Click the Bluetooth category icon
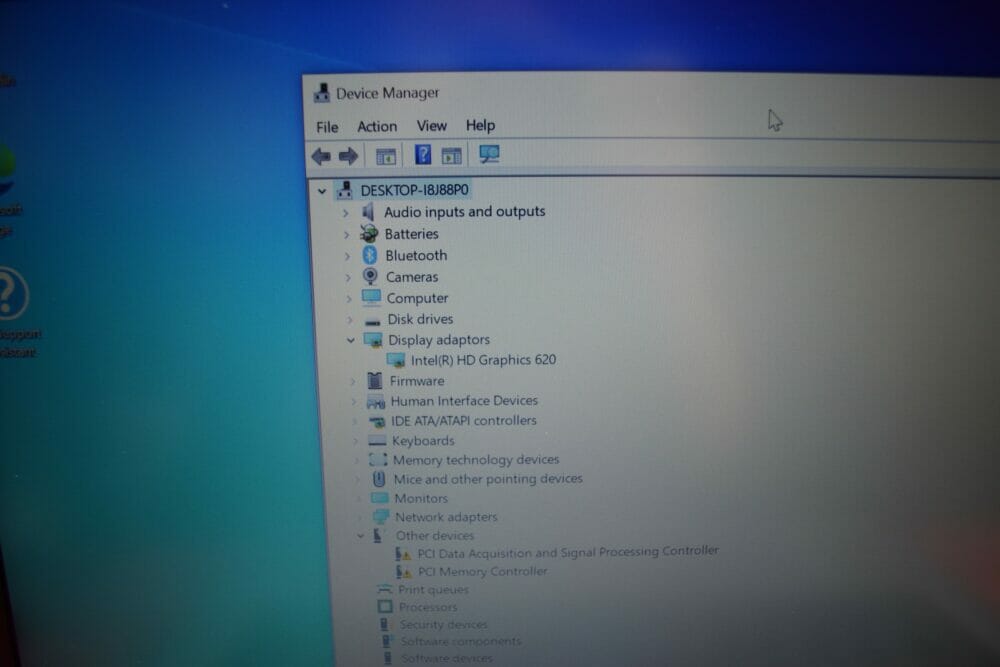Screen dimensions: 1000x667 [x=370, y=255]
